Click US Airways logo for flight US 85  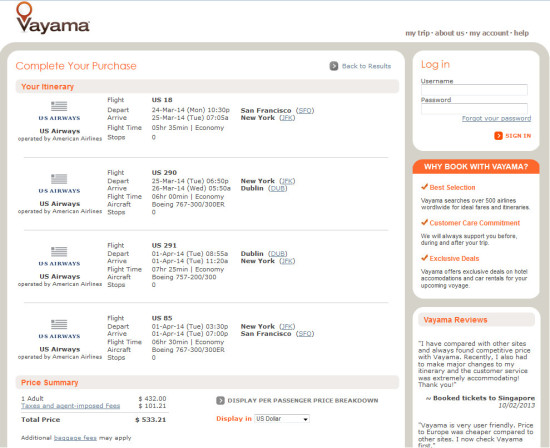[59, 329]
